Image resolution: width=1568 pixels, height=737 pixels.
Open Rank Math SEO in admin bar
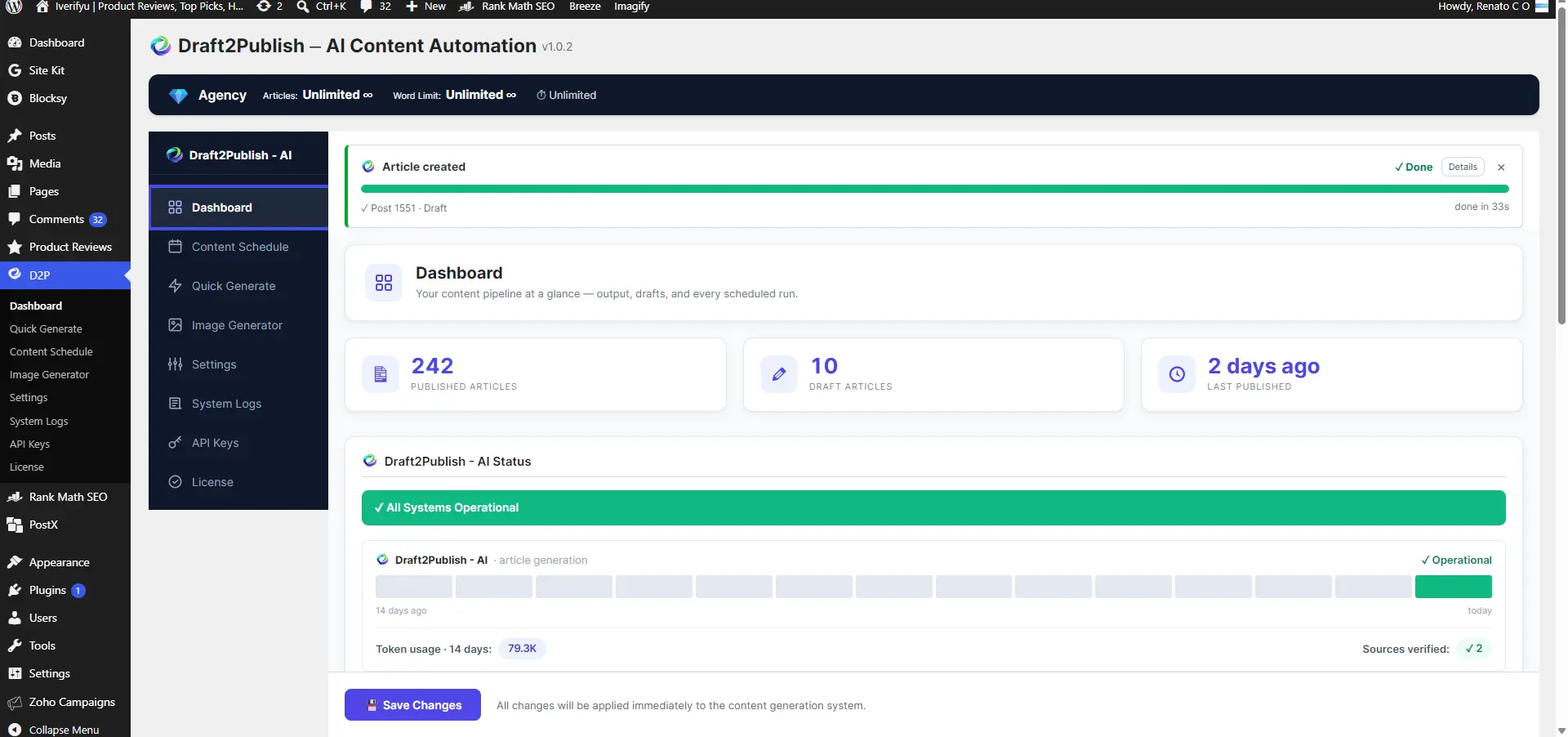pos(506,7)
